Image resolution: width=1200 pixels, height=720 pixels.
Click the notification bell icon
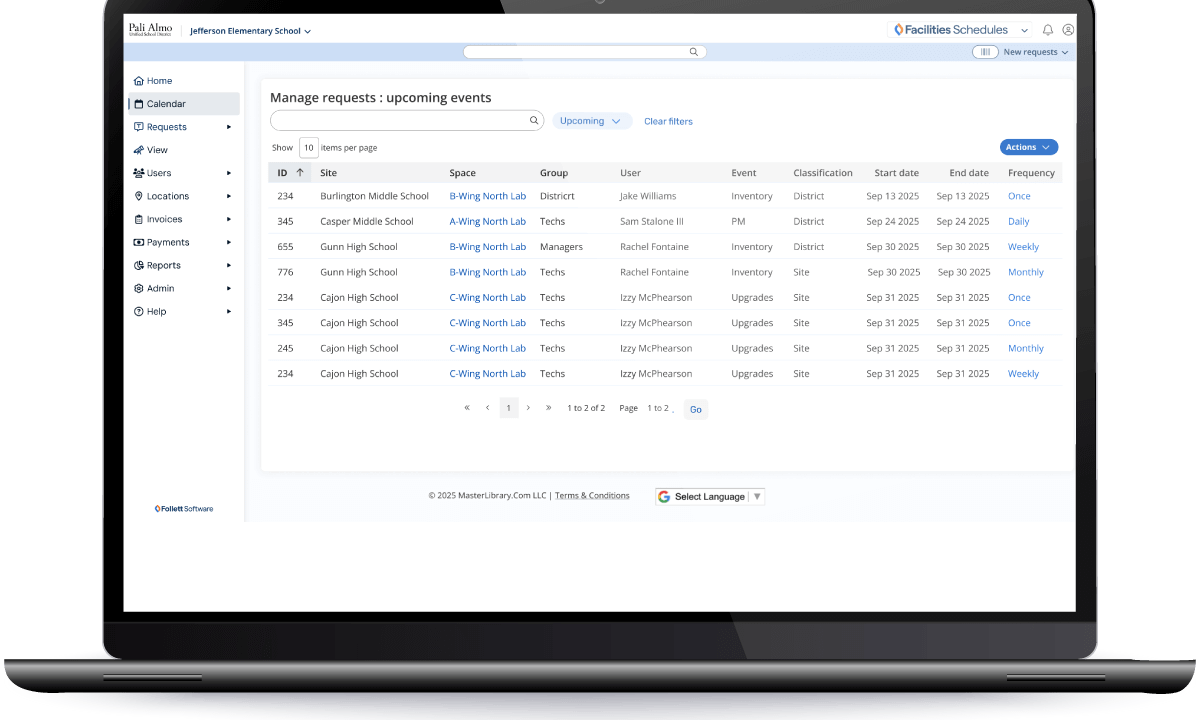click(1048, 30)
